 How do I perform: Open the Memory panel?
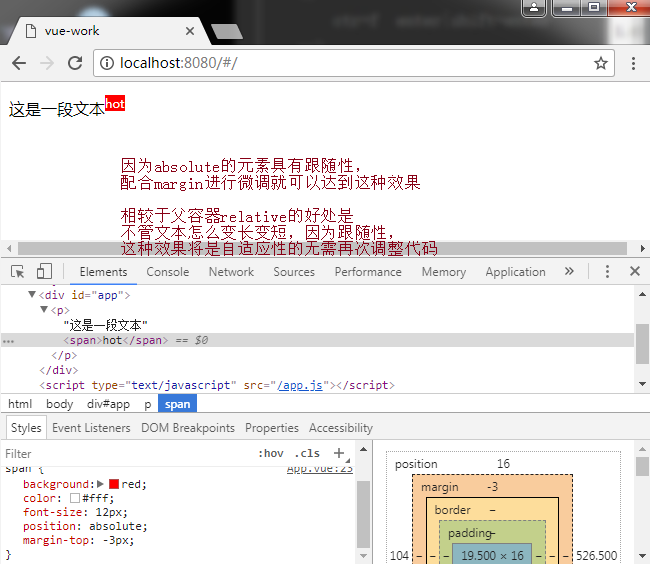444,272
